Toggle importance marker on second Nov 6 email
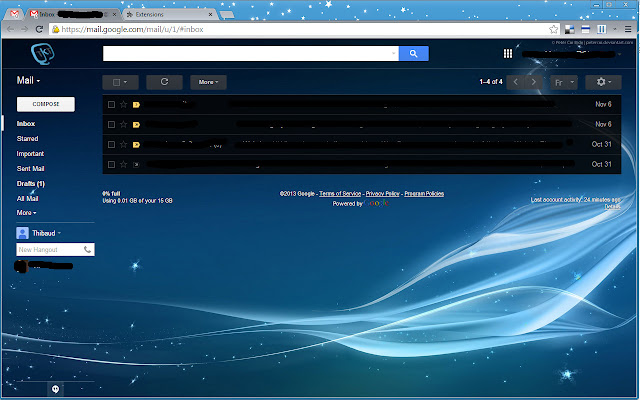This screenshot has height=400, width=640. pyautogui.click(x=136, y=124)
